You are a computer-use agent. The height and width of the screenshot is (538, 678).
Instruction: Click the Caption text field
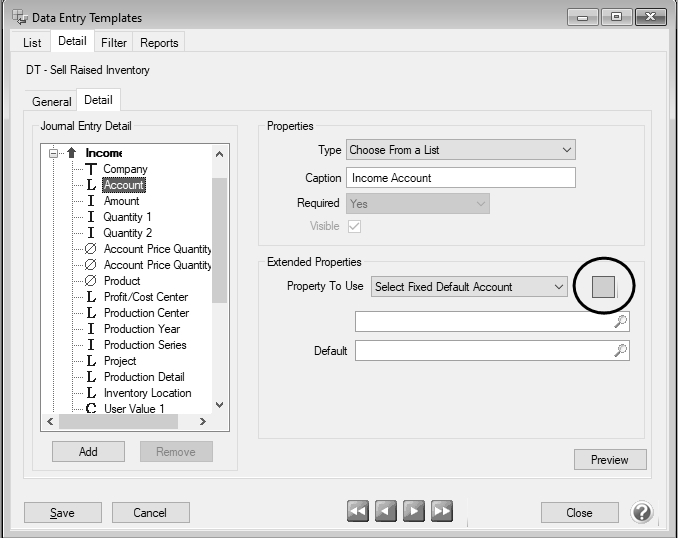pyautogui.click(x=460, y=178)
